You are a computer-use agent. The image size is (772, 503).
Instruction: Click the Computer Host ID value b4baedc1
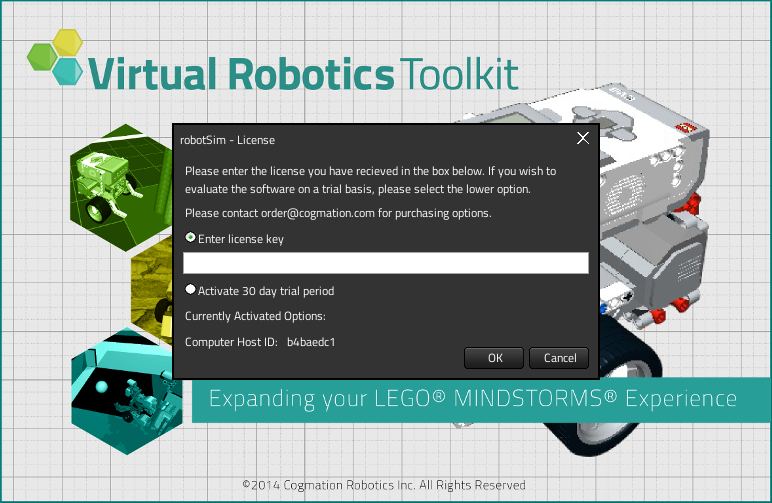[x=310, y=342]
